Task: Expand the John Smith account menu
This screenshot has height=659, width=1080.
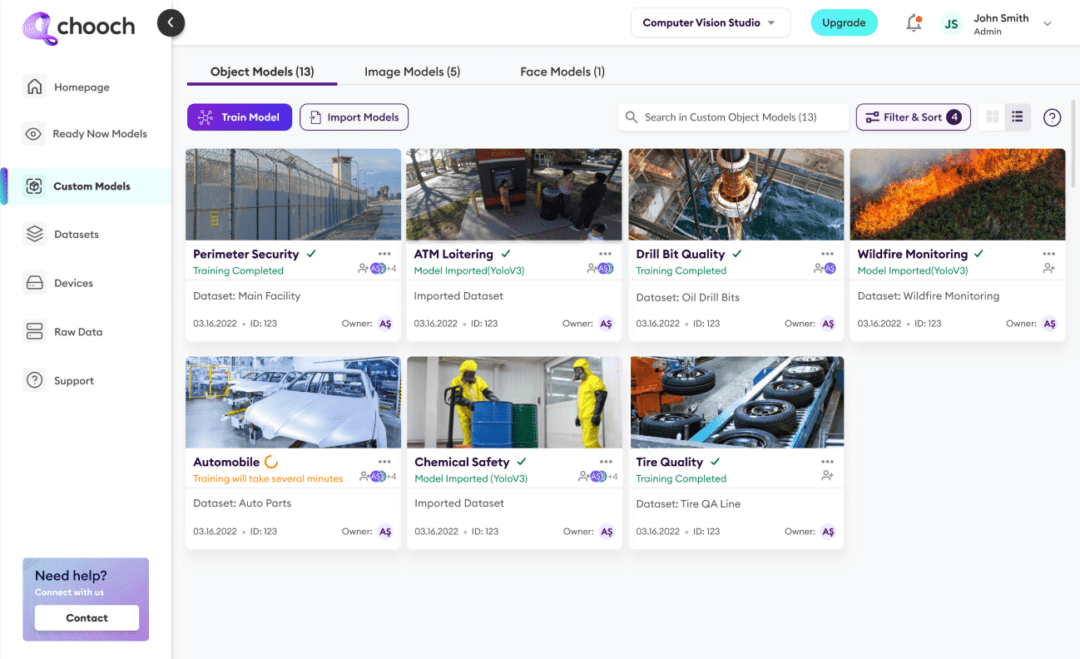Action: point(1047,23)
